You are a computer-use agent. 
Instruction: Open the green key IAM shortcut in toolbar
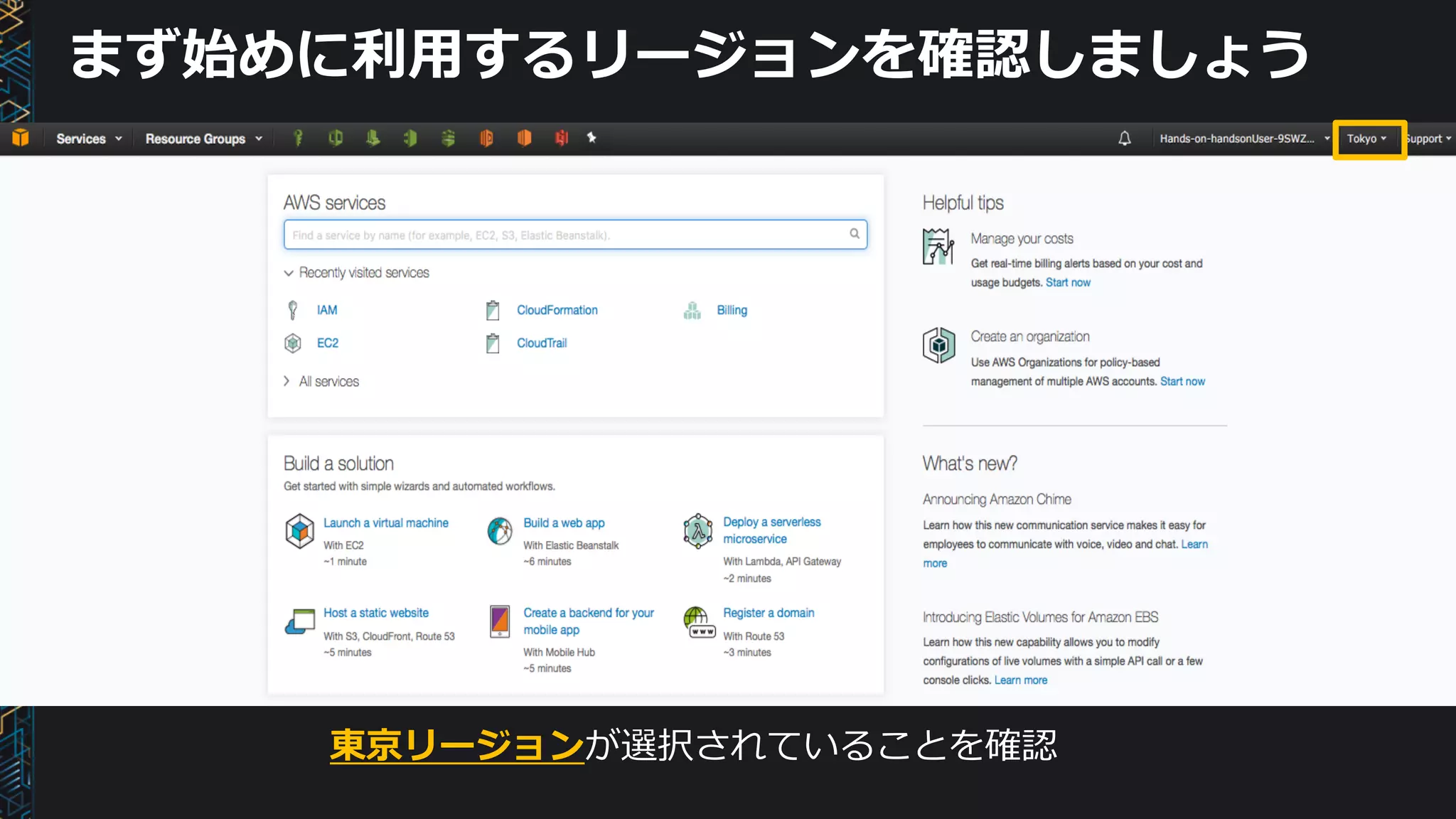pos(298,138)
